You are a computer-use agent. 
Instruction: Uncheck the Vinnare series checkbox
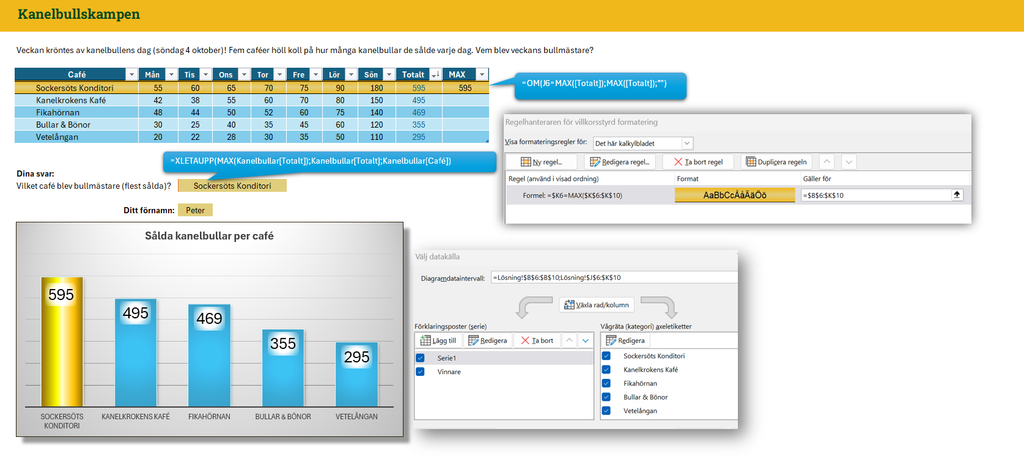click(420, 371)
